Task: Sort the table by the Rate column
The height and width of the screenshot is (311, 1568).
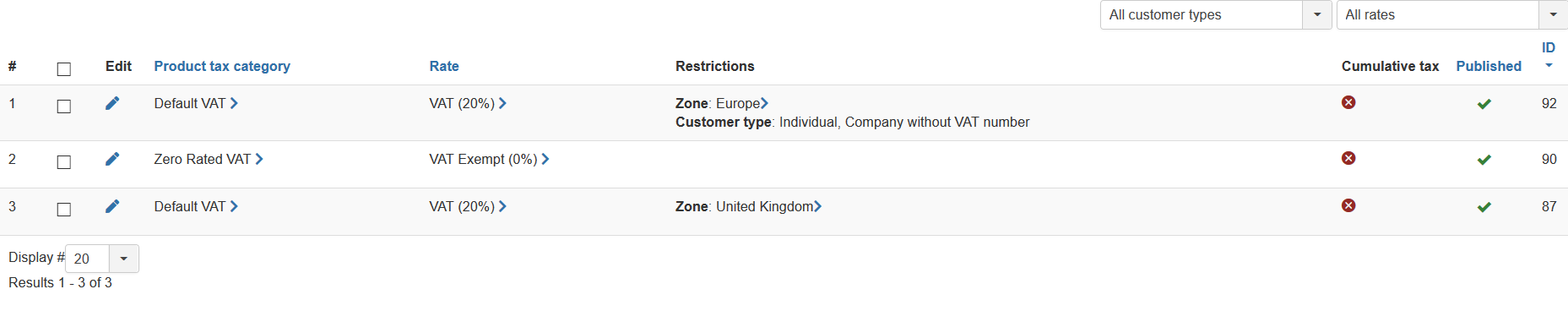Action: pos(444,66)
